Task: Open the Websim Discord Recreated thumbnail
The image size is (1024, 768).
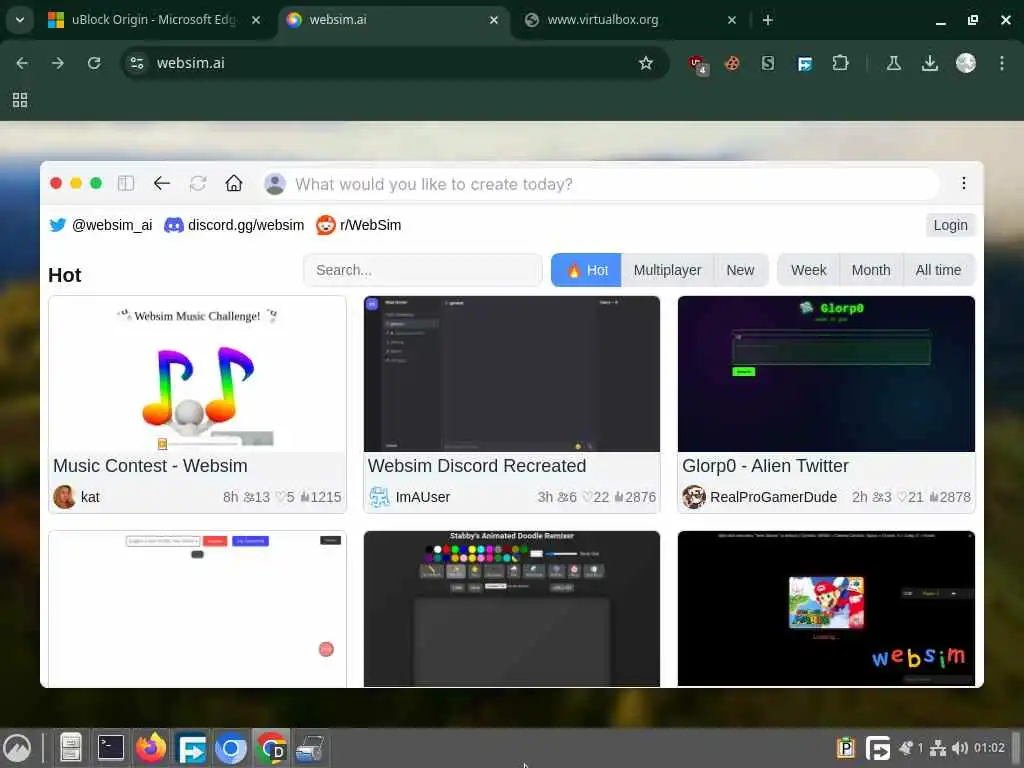Action: pos(511,374)
